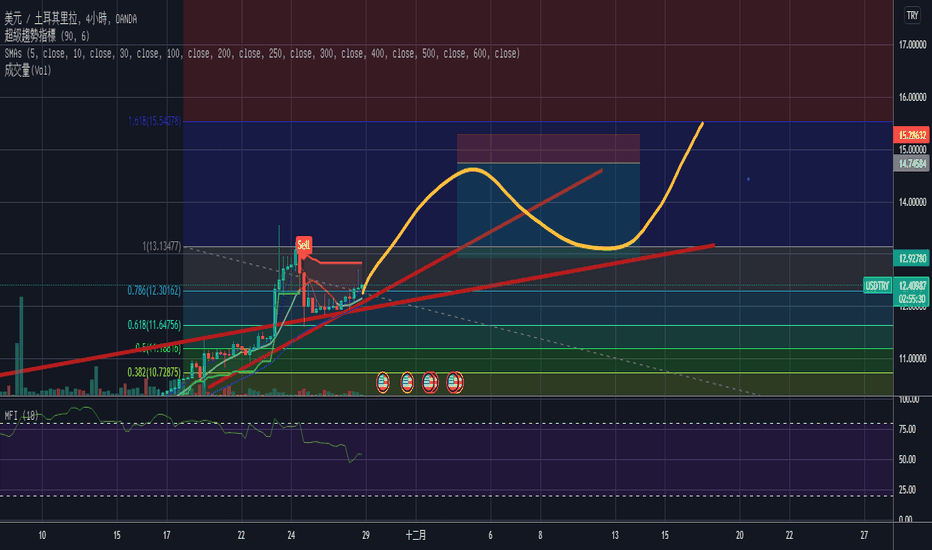Click the date 10 on time axis

point(42,535)
